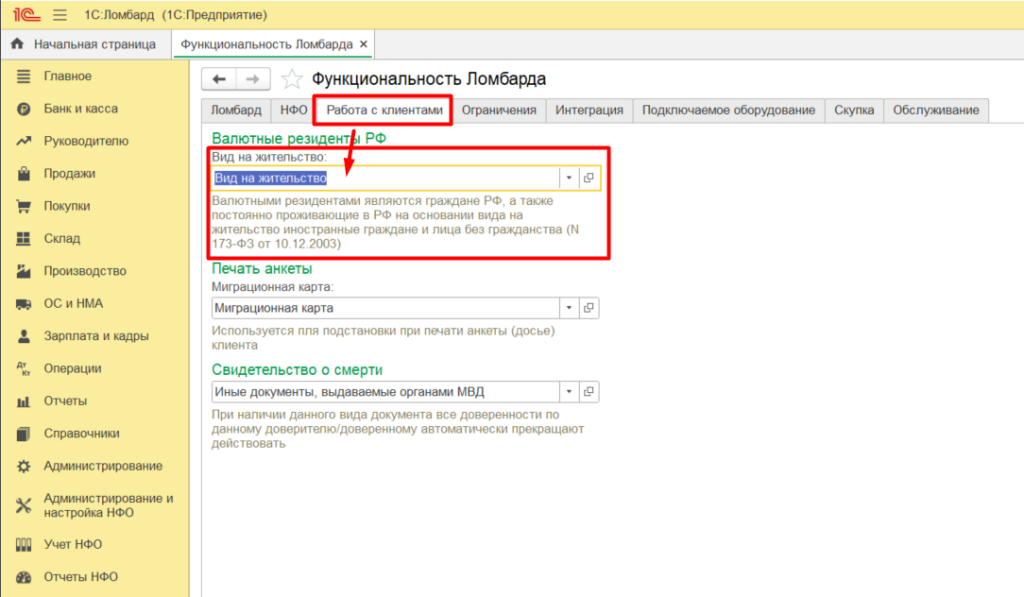1024x597 pixels.
Task: Select the Склад sidebar icon
Action: 24,239
